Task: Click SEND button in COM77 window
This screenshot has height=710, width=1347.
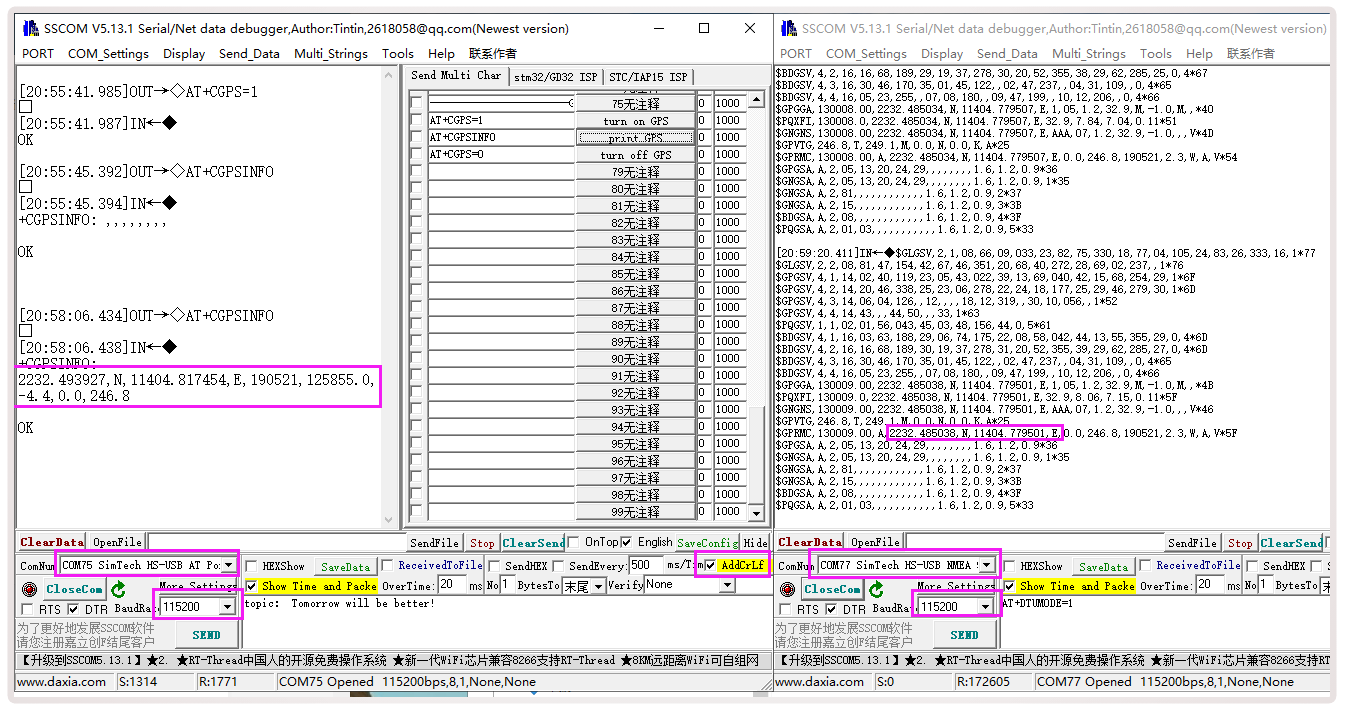Action: pyautogui.click(x=965, y=634)
